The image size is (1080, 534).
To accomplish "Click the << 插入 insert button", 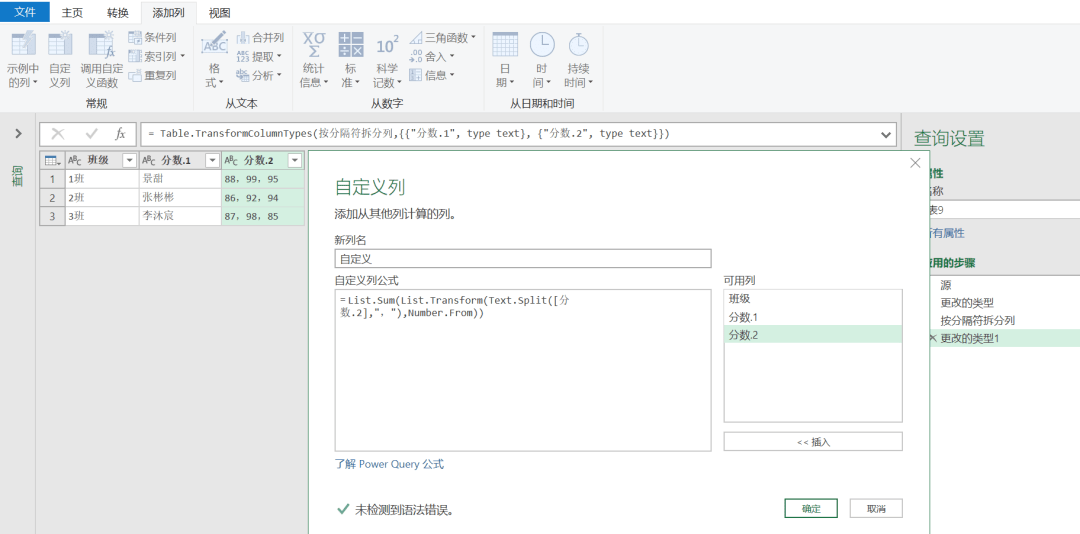I will (813, 442).
